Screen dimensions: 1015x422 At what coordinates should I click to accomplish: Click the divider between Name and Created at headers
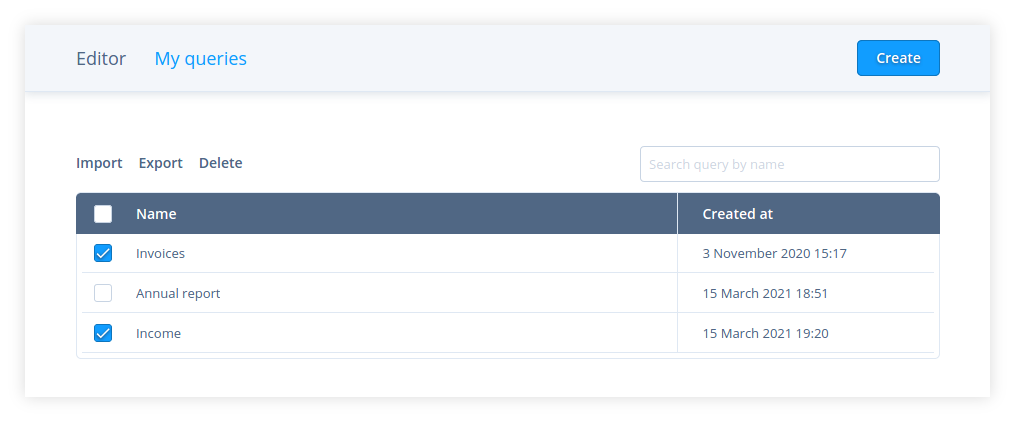pyautogui.click(x=677, y=214)
